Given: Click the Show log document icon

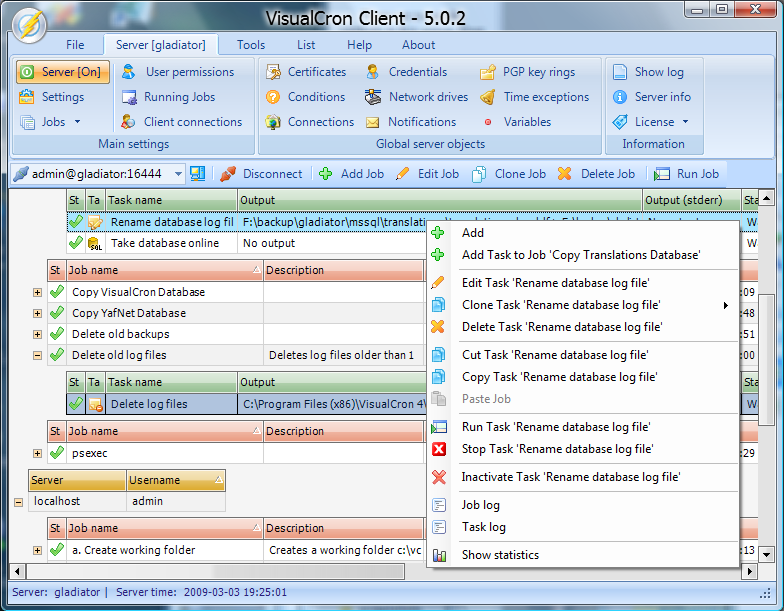Looking at the screenshot, I should 620,72.
